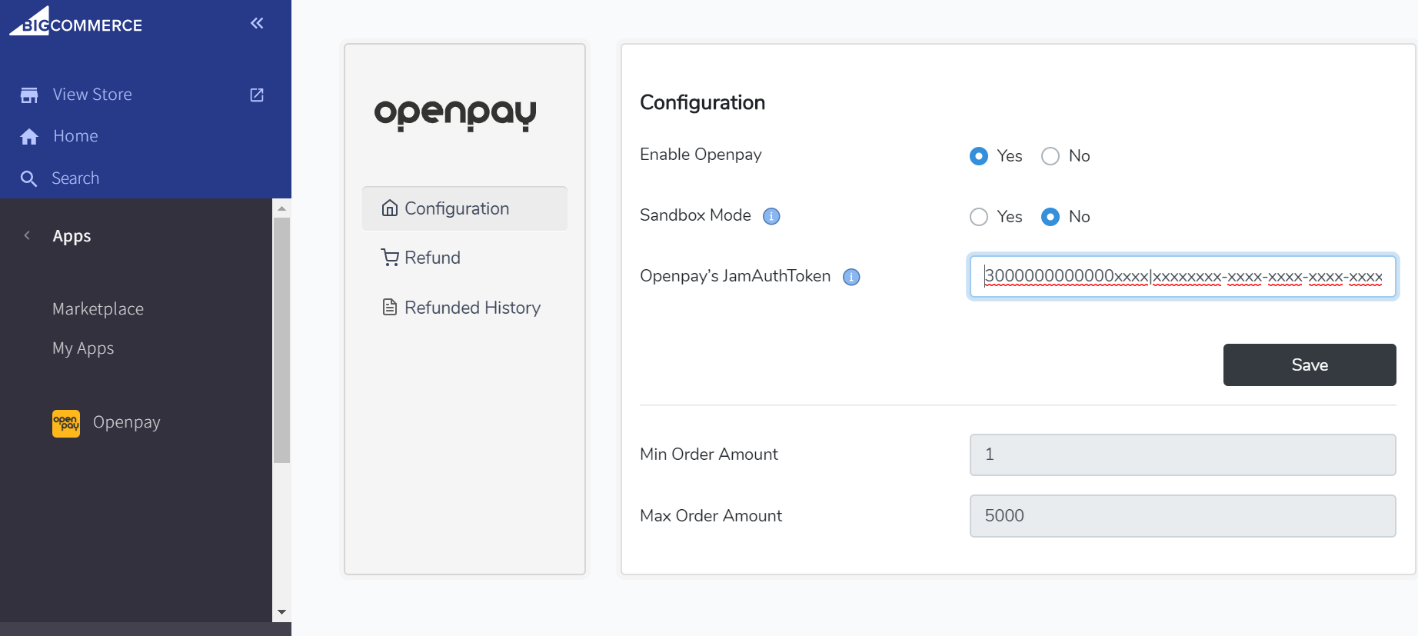Click into the JamAuthToken input field

coord(1182,276)
